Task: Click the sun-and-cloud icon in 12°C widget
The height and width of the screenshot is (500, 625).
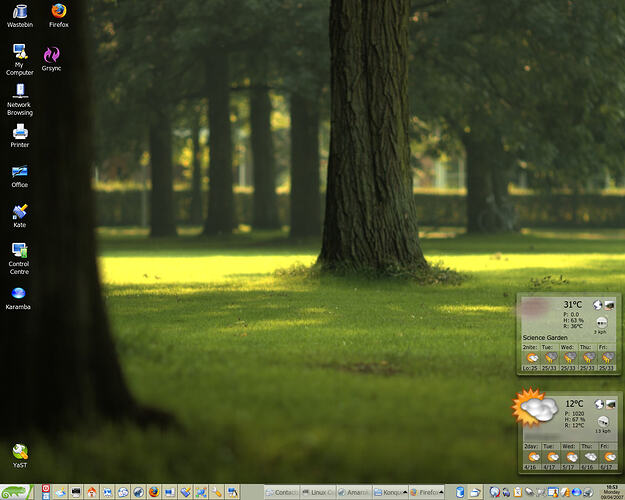Action: point(535,407)
